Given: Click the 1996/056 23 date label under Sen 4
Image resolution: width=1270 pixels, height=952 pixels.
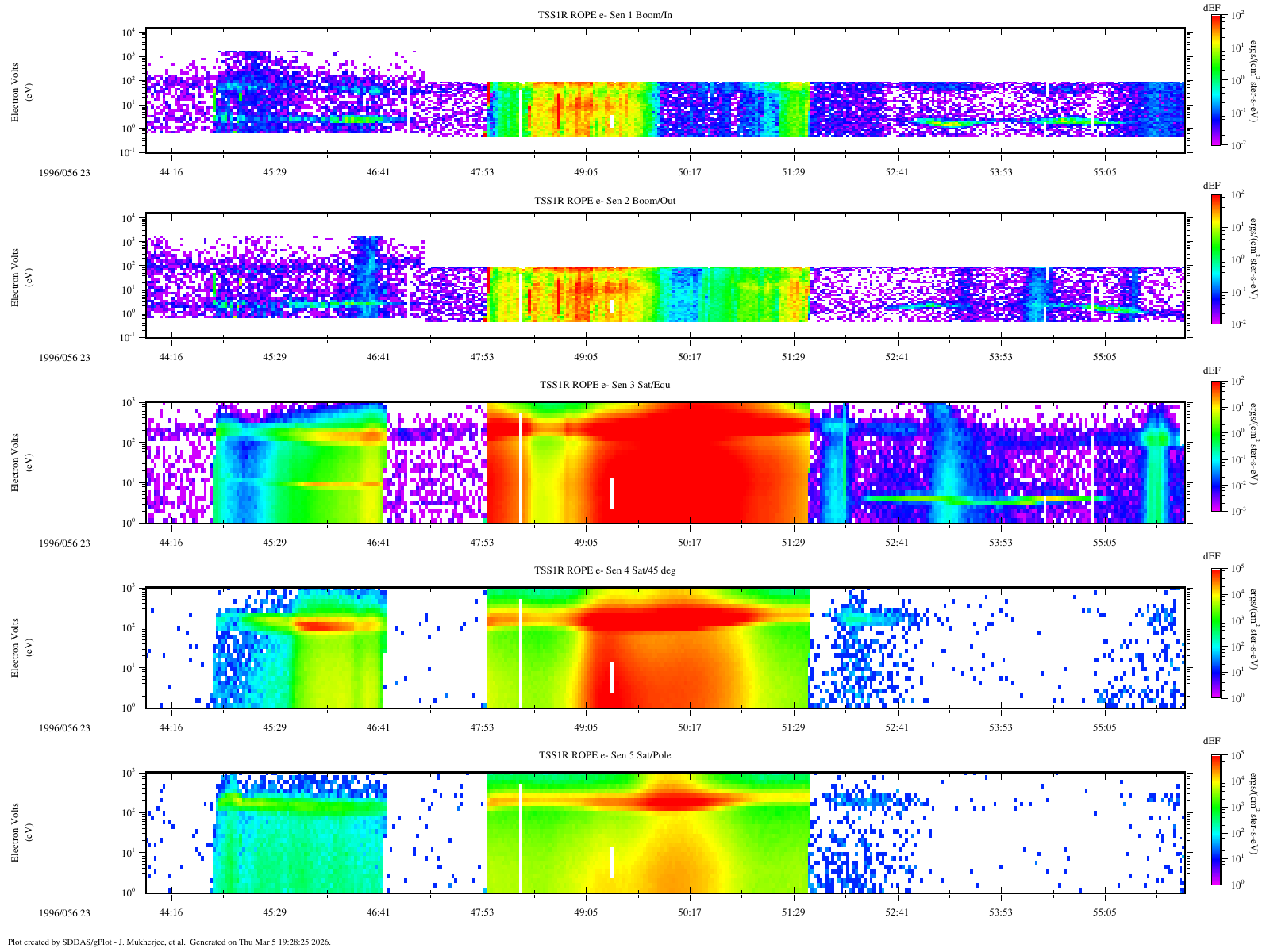Looking at the screenshot, I should tap(64, 728).
